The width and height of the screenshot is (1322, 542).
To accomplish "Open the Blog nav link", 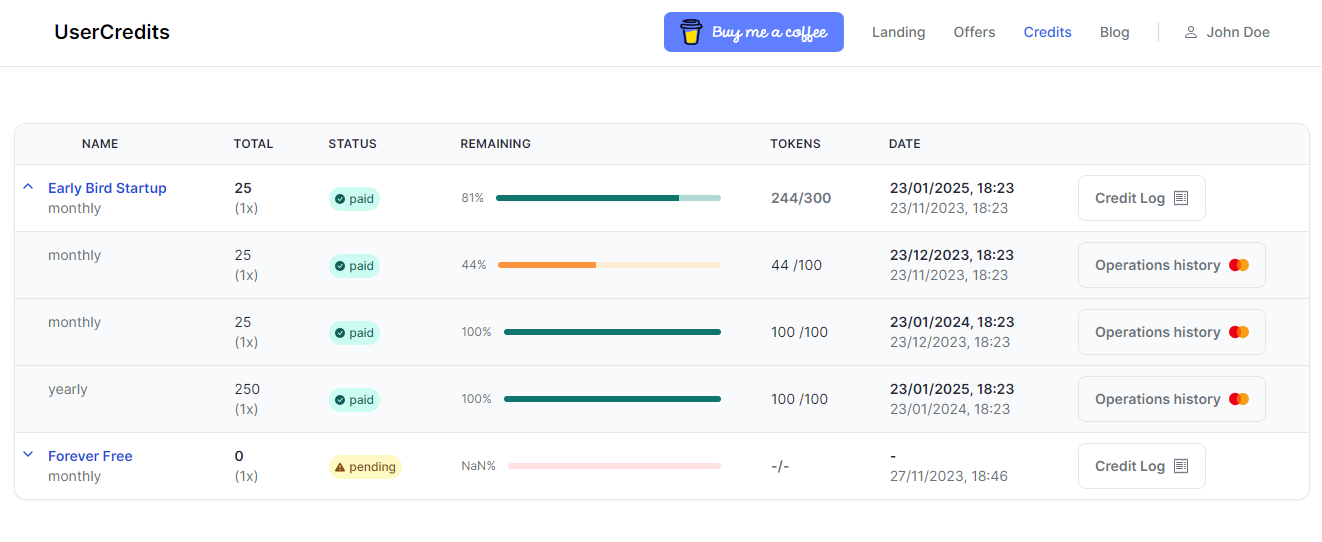I will tap(1114, 32).
